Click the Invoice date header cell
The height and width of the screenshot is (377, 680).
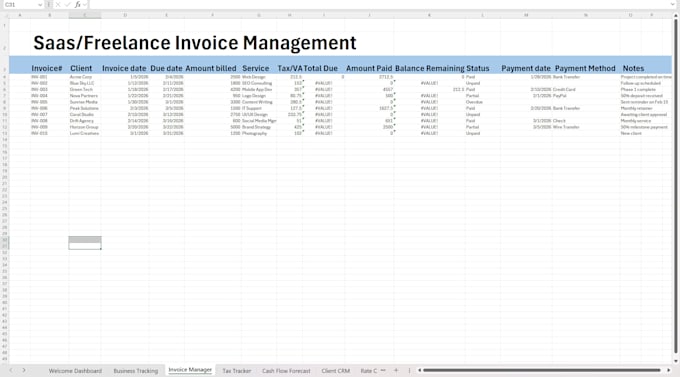[x=124, y=69]
